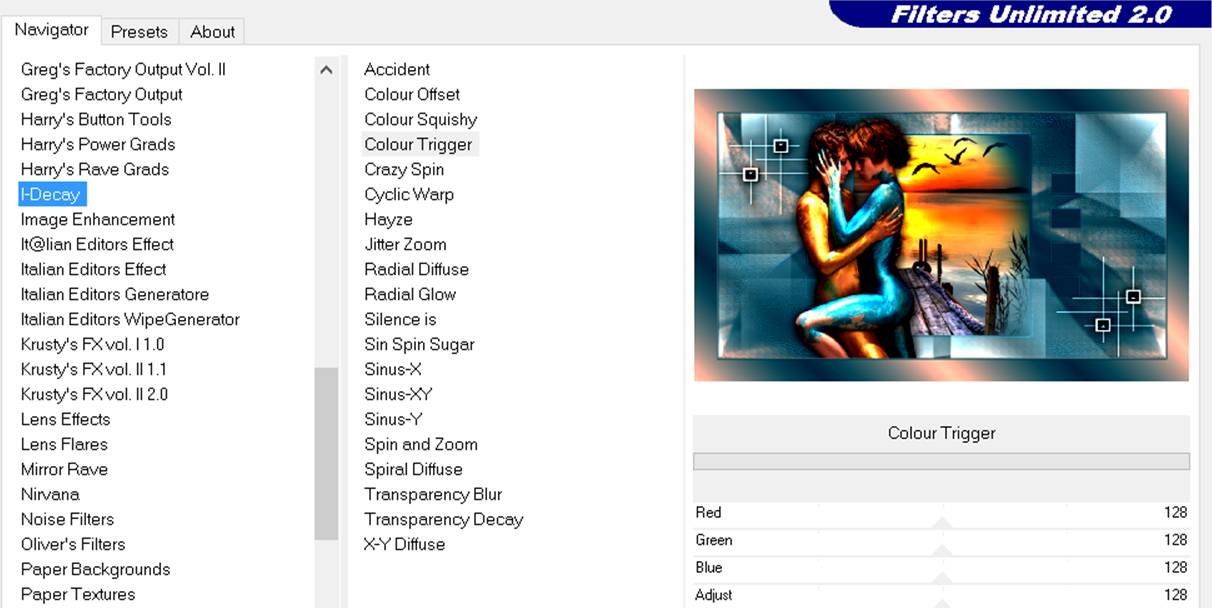Click the category list scrollbar thumb

click(x=326, y=453)
